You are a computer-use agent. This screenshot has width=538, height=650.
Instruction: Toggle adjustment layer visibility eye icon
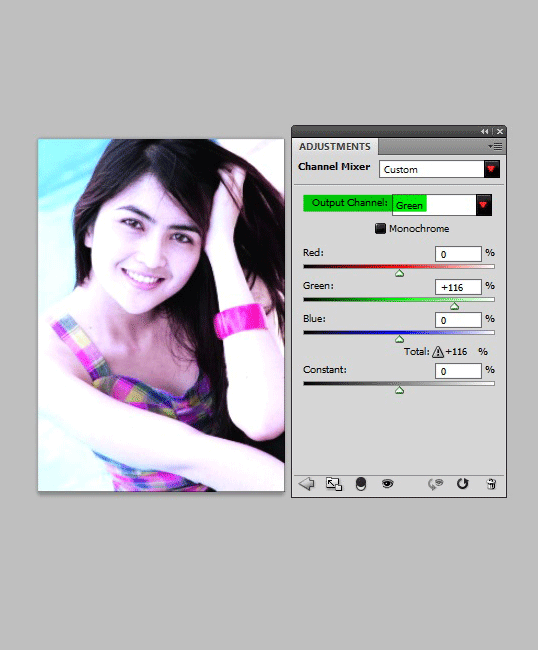388,483
